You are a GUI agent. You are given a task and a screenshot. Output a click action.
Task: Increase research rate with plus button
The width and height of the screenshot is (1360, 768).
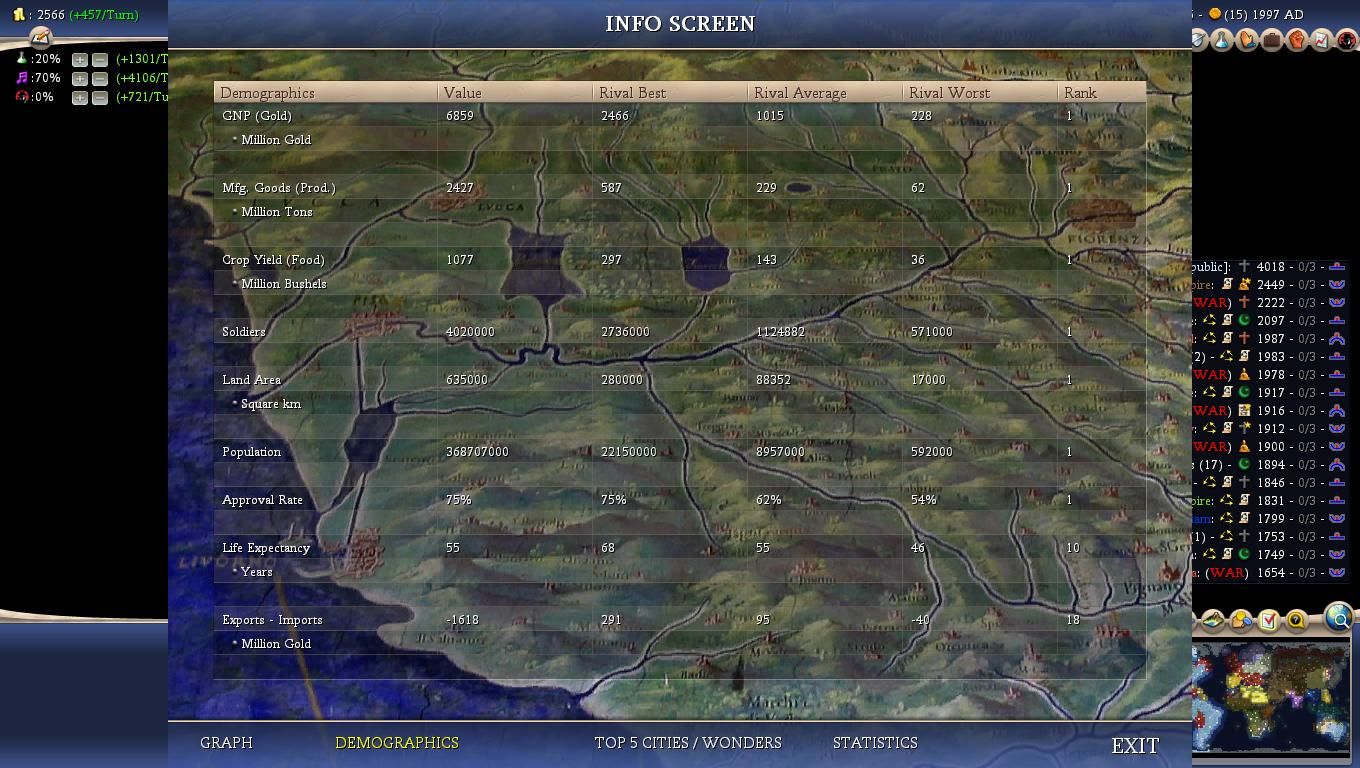[x=80, y=60]
